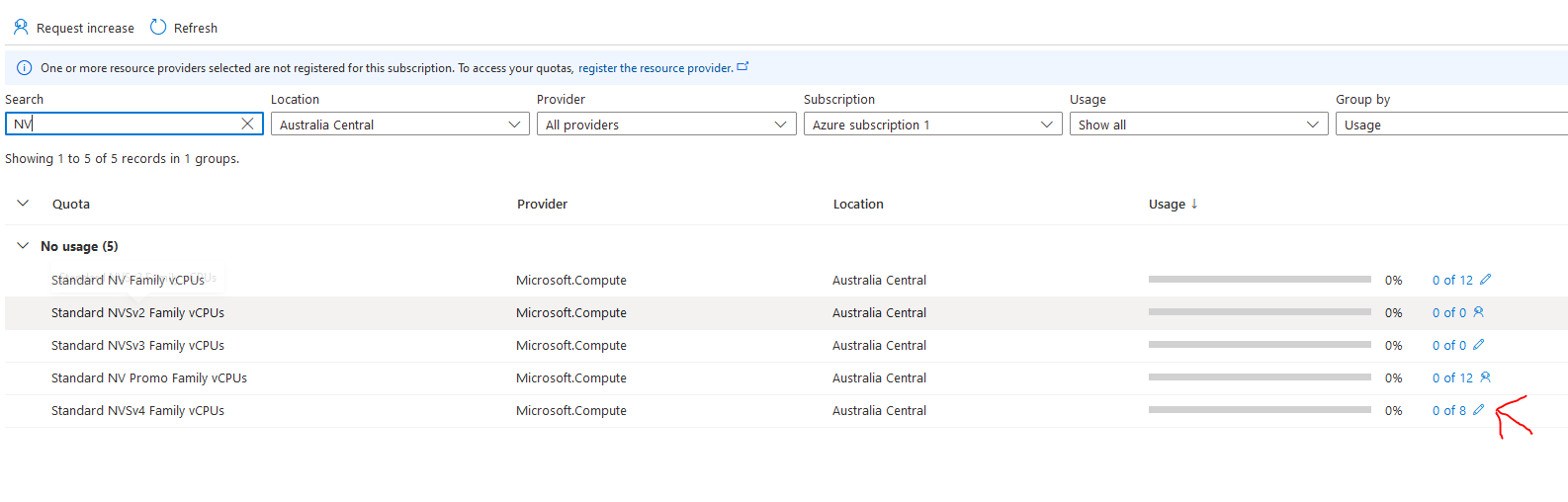
Task: Click the Refresh button label
Action: [x=196, y=28]
